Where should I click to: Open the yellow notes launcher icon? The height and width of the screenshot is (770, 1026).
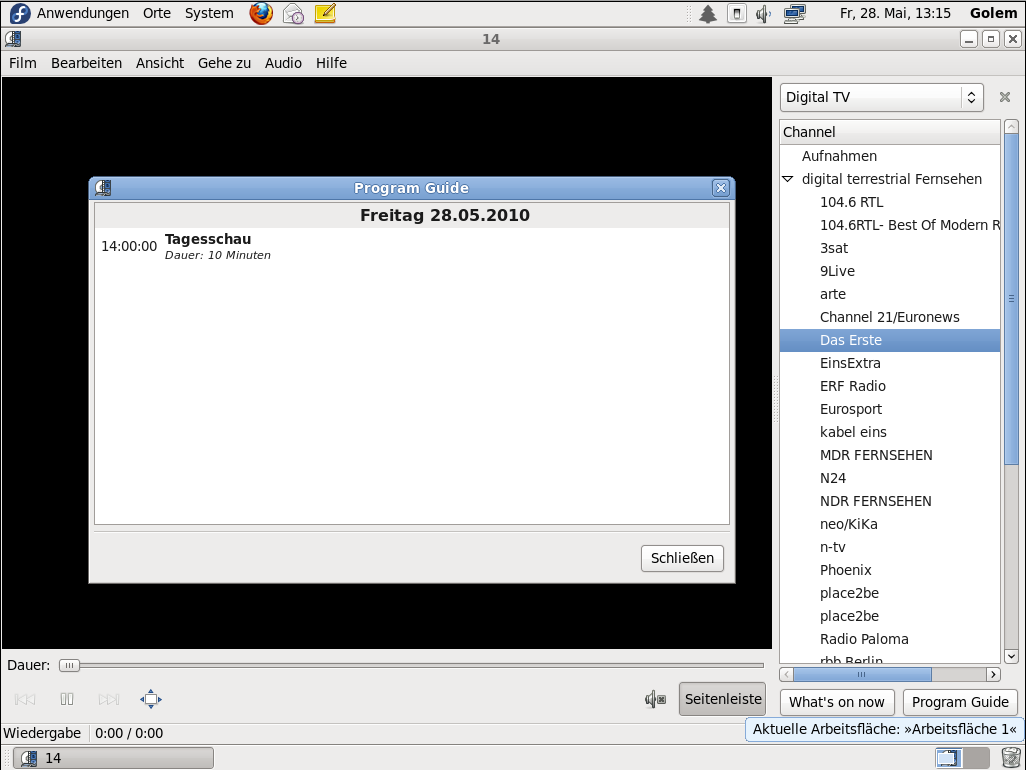tap(325, 13)
